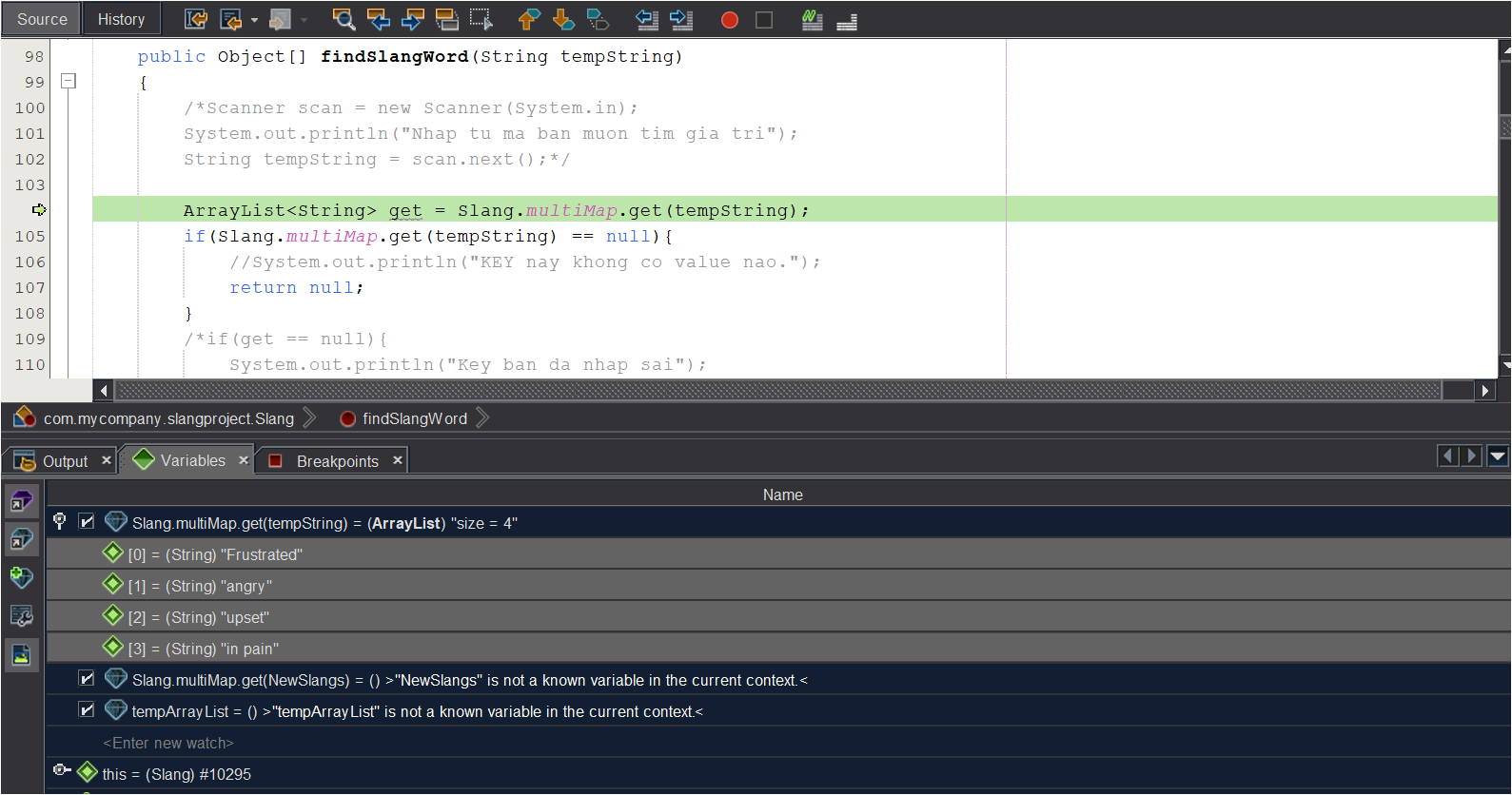Click Find Next Occurrence icon
Viewport: 1512px width, 795px height.
click(x=413, y=19)
